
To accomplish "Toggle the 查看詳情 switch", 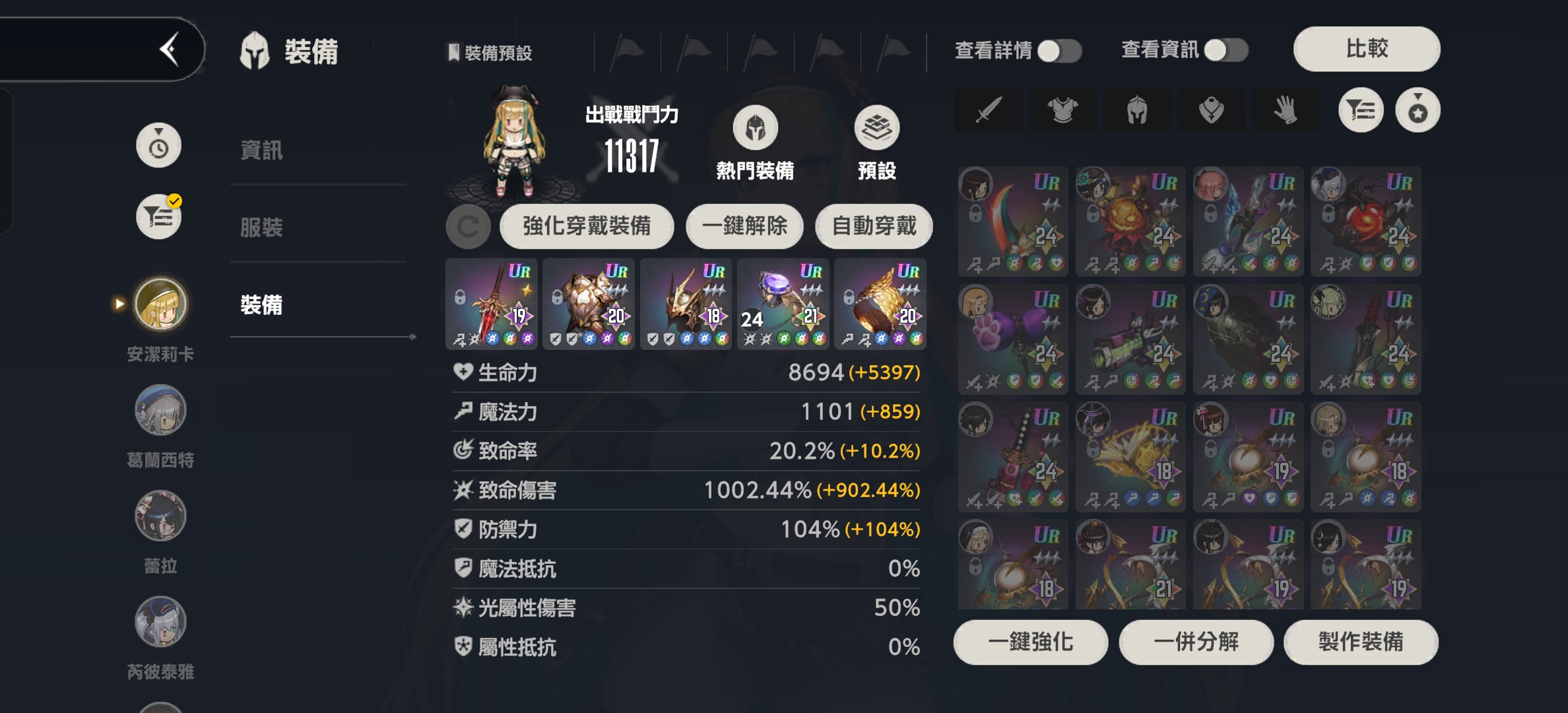I will tap(1060, 51).
